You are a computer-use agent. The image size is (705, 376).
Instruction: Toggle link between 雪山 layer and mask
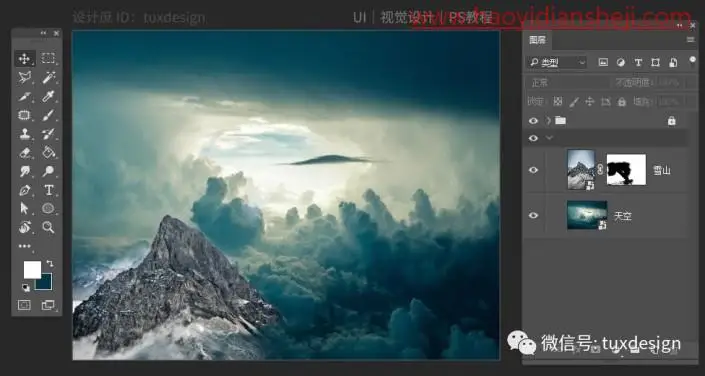point(600,170)
